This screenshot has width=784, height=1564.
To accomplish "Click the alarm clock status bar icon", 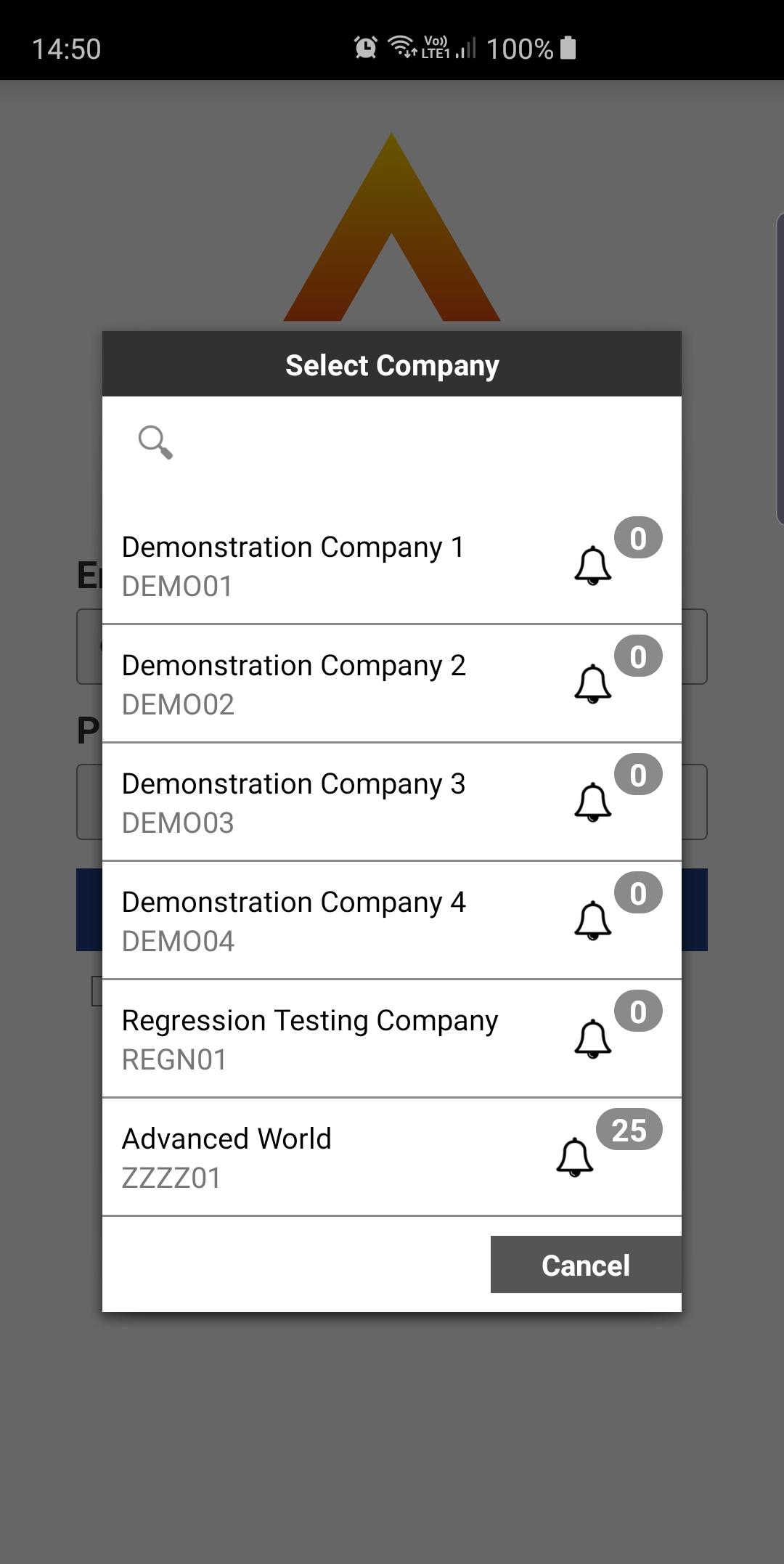I will (365, 48).
